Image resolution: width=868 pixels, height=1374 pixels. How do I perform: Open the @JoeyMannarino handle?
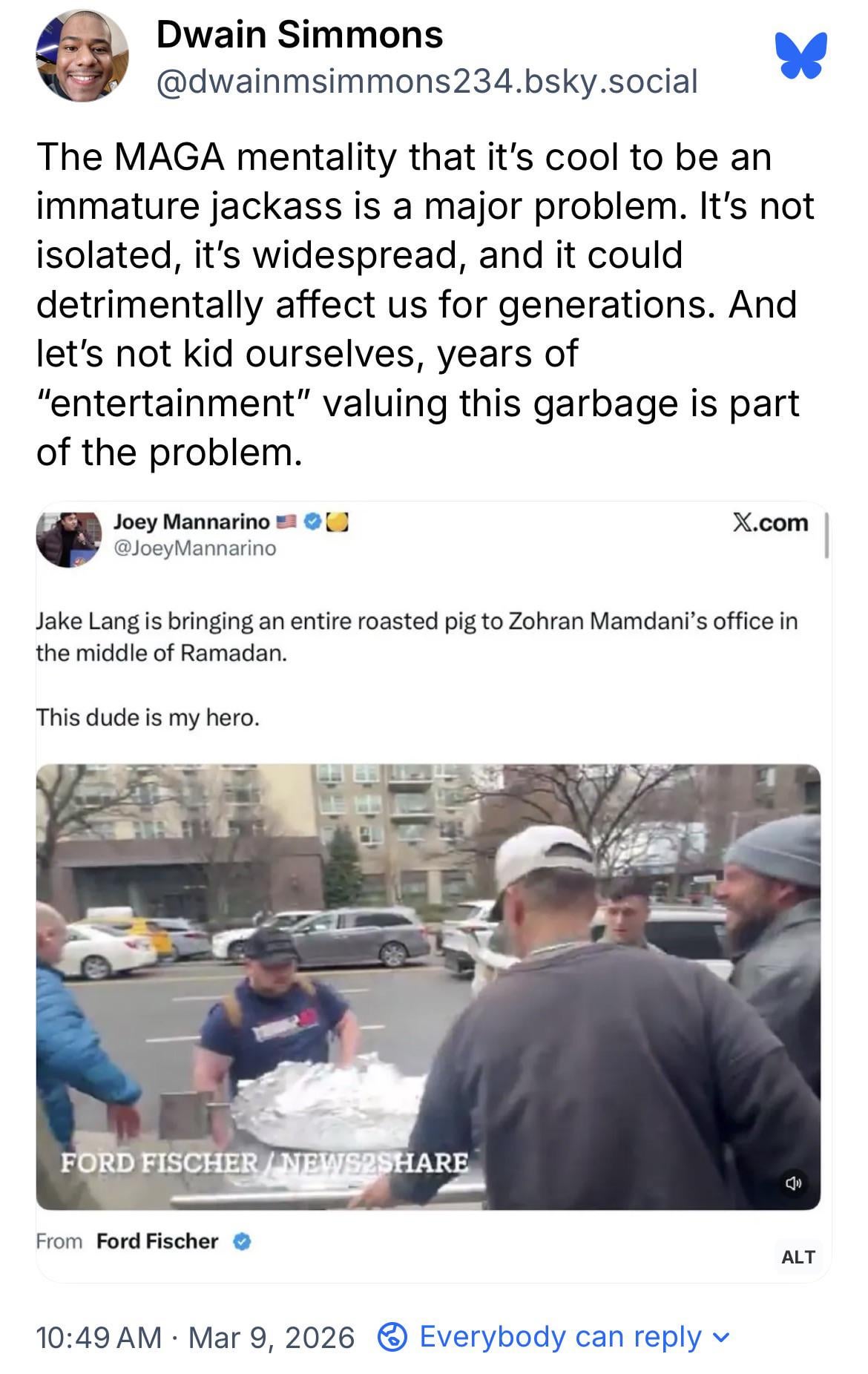194,548
